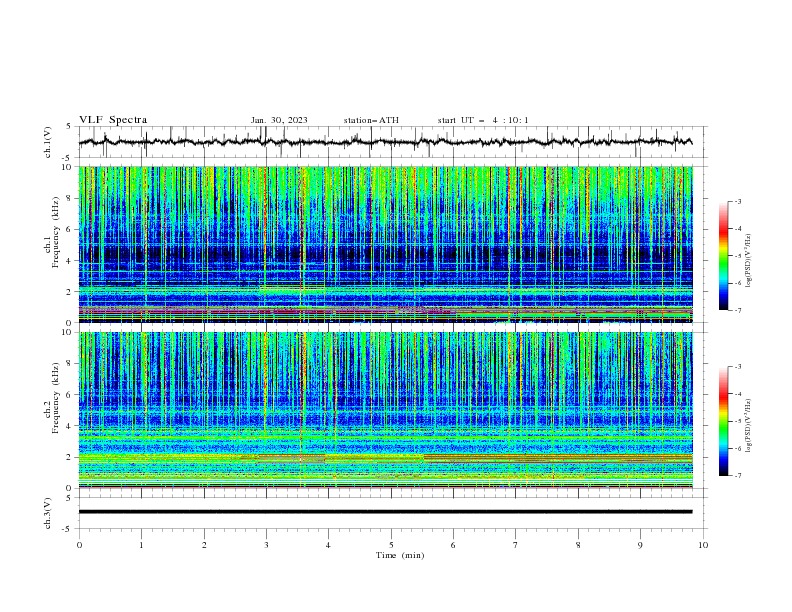Image resolution: width=792 pixels, height=612 pixels.
Task: Click the "5" volt tick of ch.1 waveform
Action: coord(69,127)
